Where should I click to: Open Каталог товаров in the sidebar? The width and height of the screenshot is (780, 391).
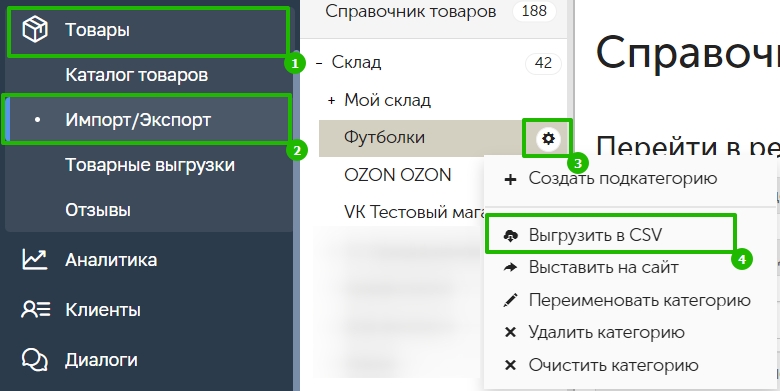pyautogui.click(x=137, y=75)
